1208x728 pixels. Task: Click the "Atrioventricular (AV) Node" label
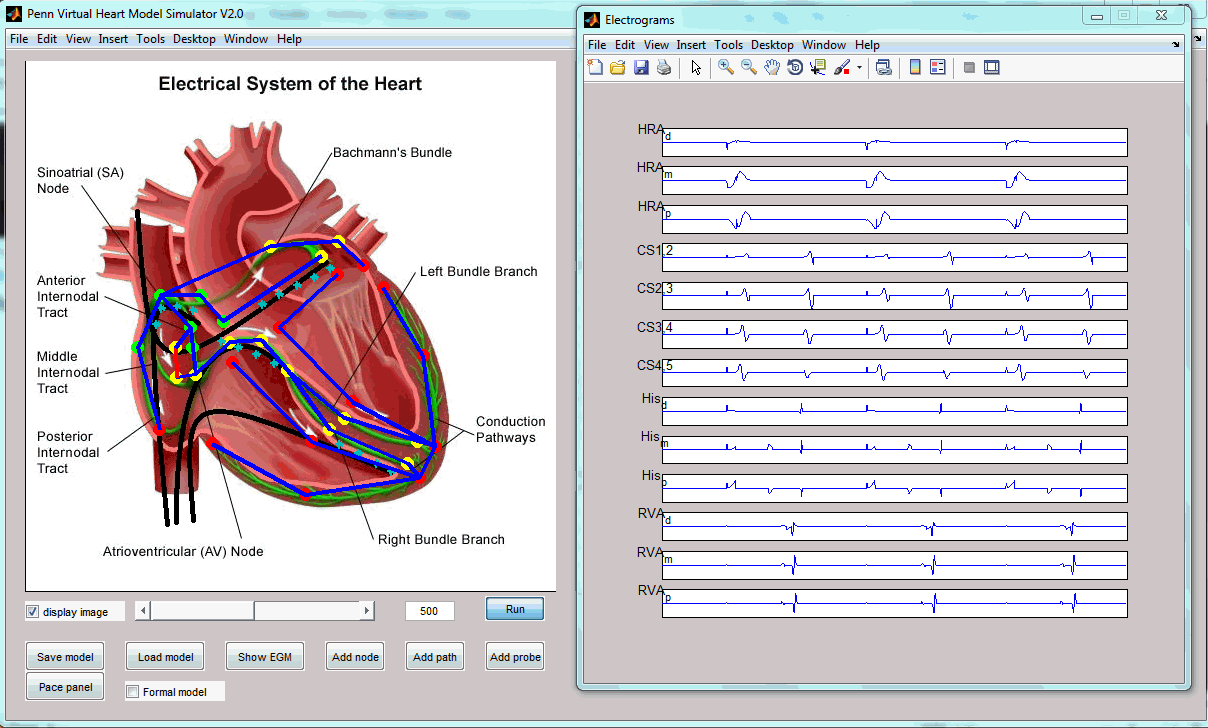pyautogui.click(x=183, y=552)
